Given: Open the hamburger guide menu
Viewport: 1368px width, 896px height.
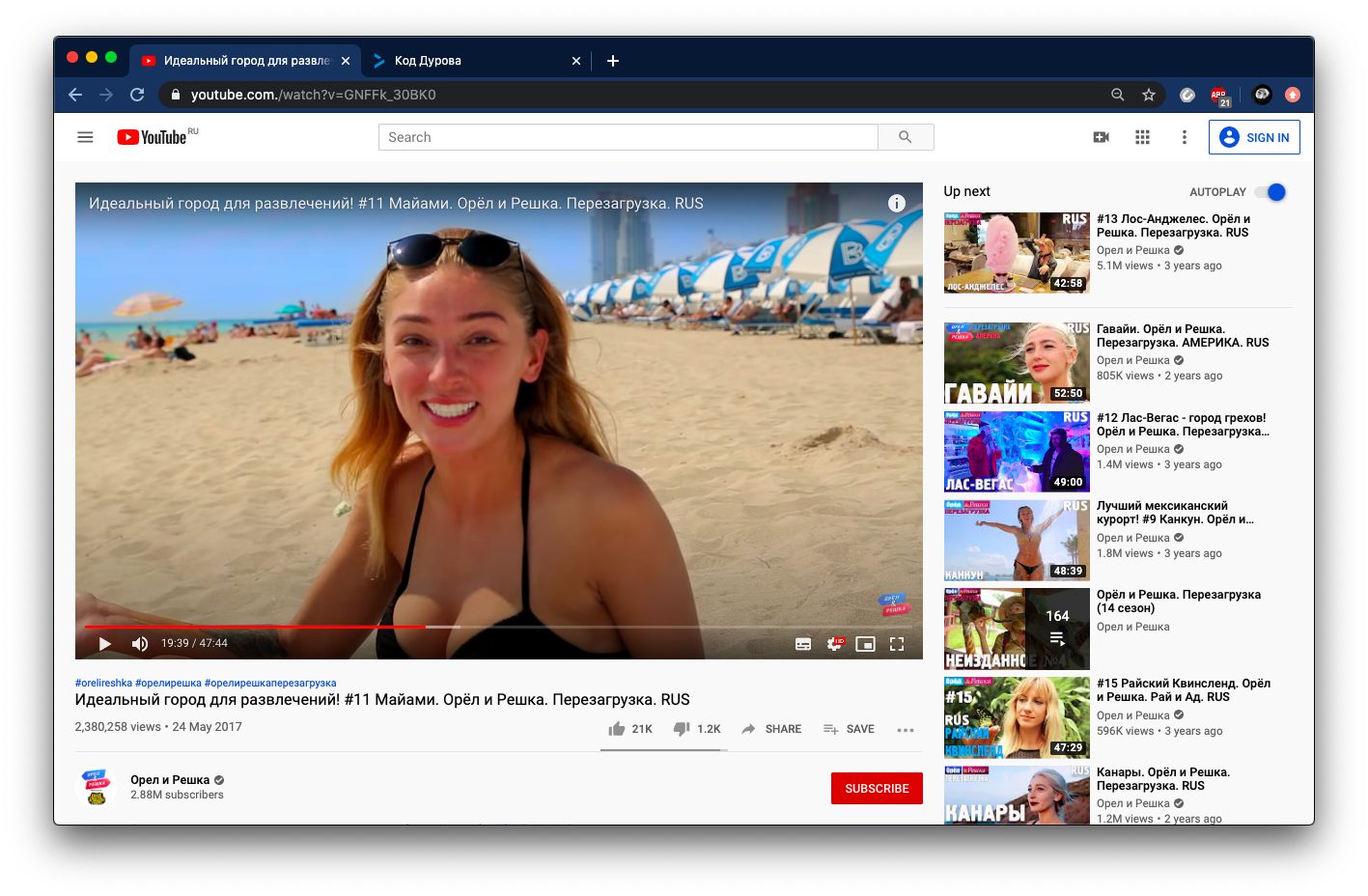Looking at the screenshot, I should pyautogui.click(x=85, y=137).
